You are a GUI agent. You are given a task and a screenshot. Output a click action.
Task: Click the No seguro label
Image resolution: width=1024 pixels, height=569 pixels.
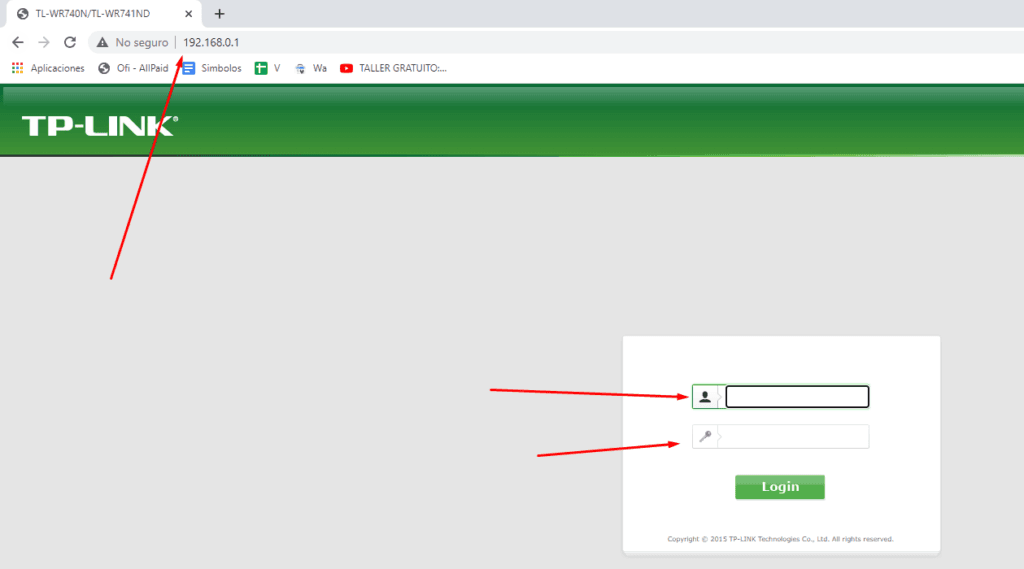coord(142,42)
